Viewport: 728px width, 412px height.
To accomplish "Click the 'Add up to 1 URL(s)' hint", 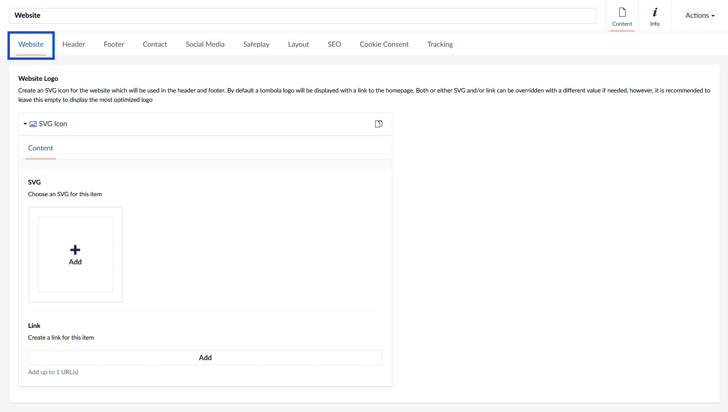I will [x=53, y=372].
